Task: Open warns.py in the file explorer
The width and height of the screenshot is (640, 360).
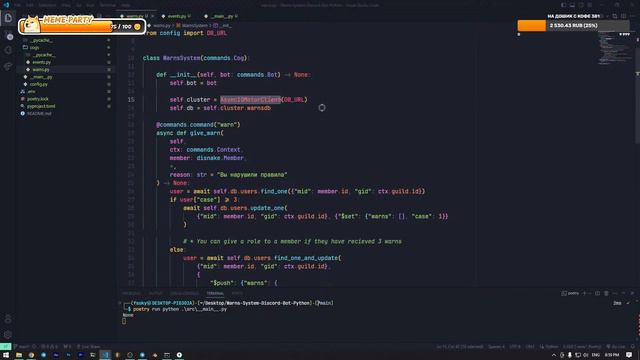Action: coord(41,70)
